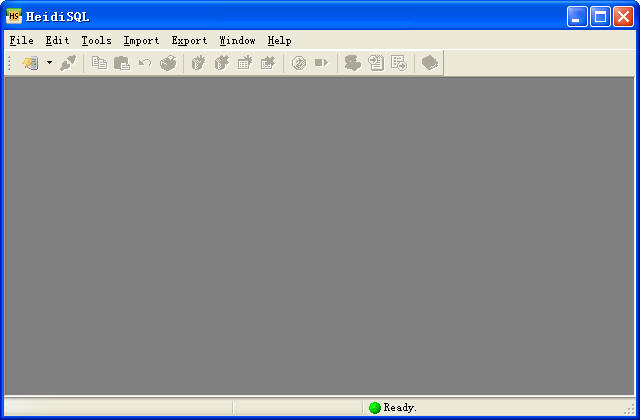Viewport: 640px width, 420px height.
Task: Open the Help menu
Action: (279, 41)
